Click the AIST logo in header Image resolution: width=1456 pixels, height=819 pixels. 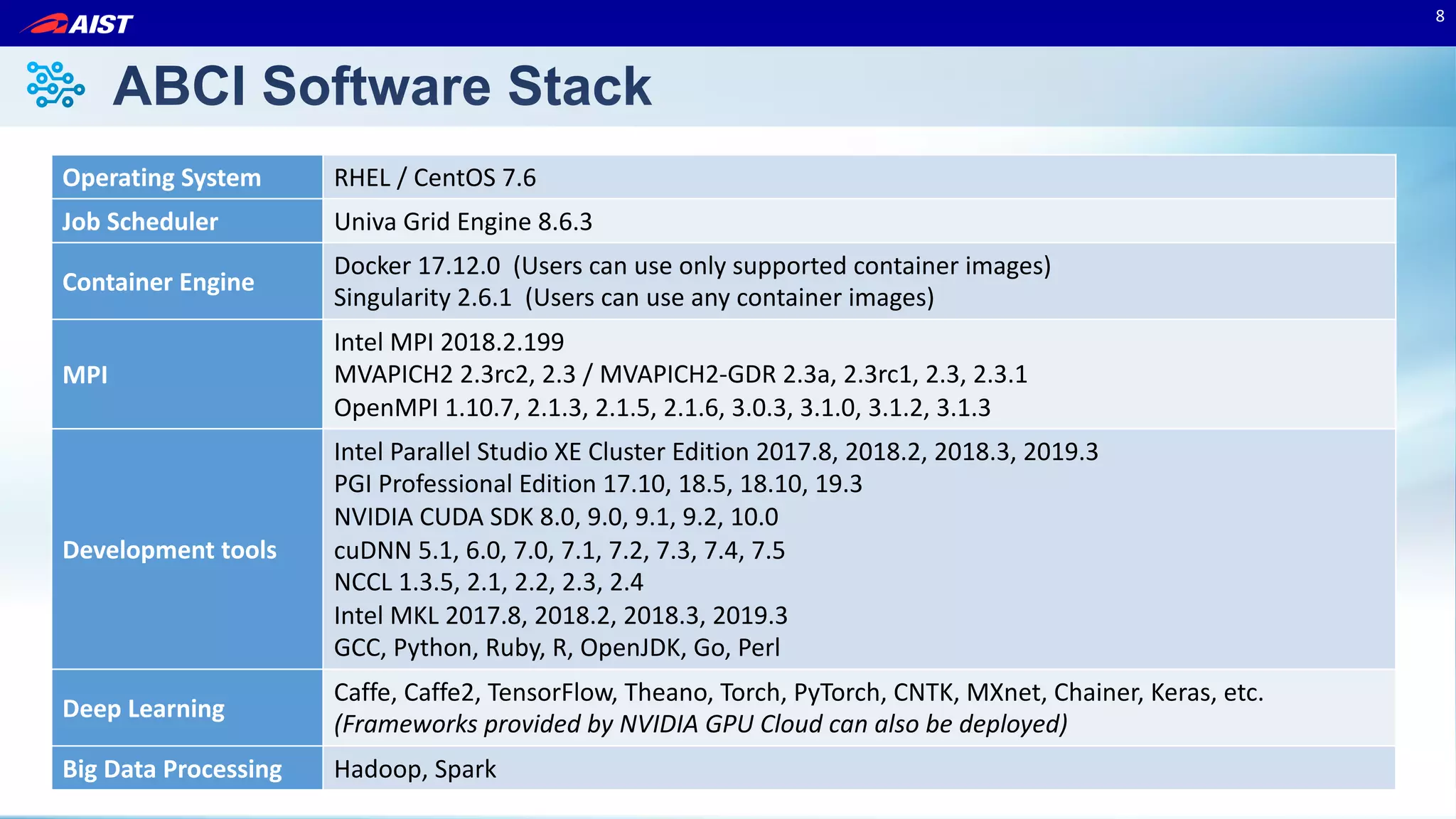click(x=77, y=23)
